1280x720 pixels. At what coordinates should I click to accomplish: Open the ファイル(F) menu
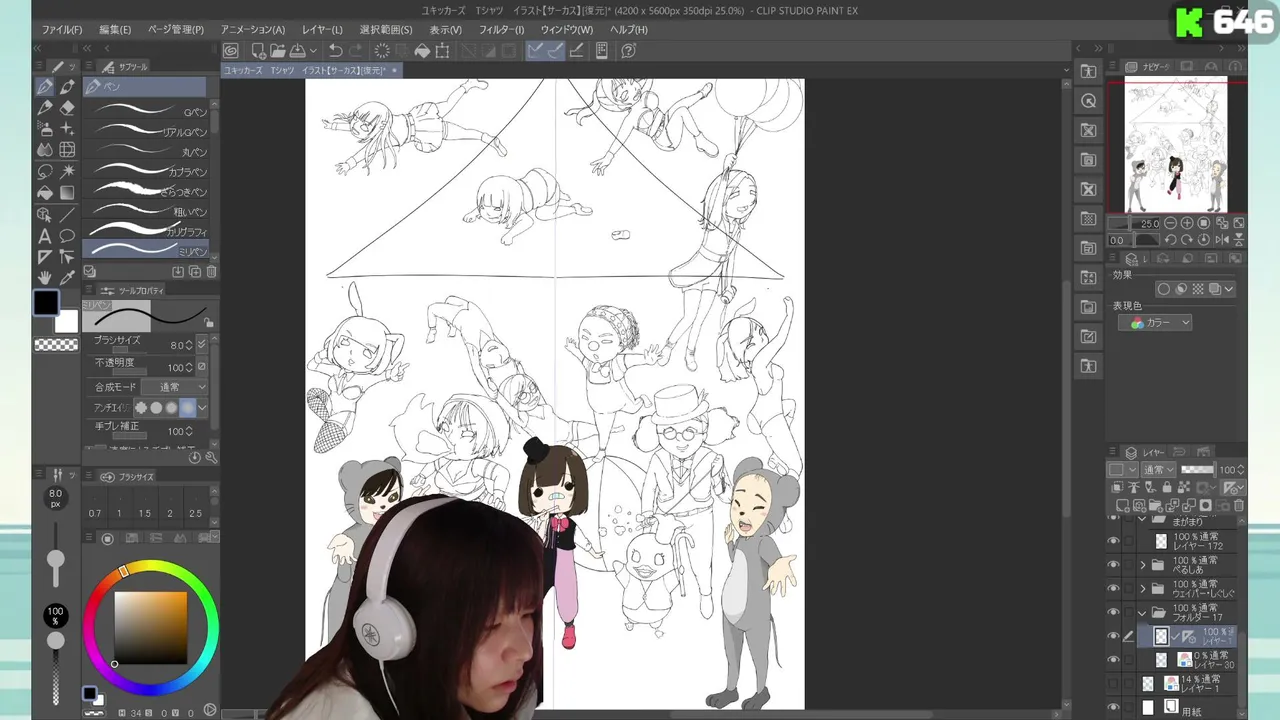click(x=61, y=30)
